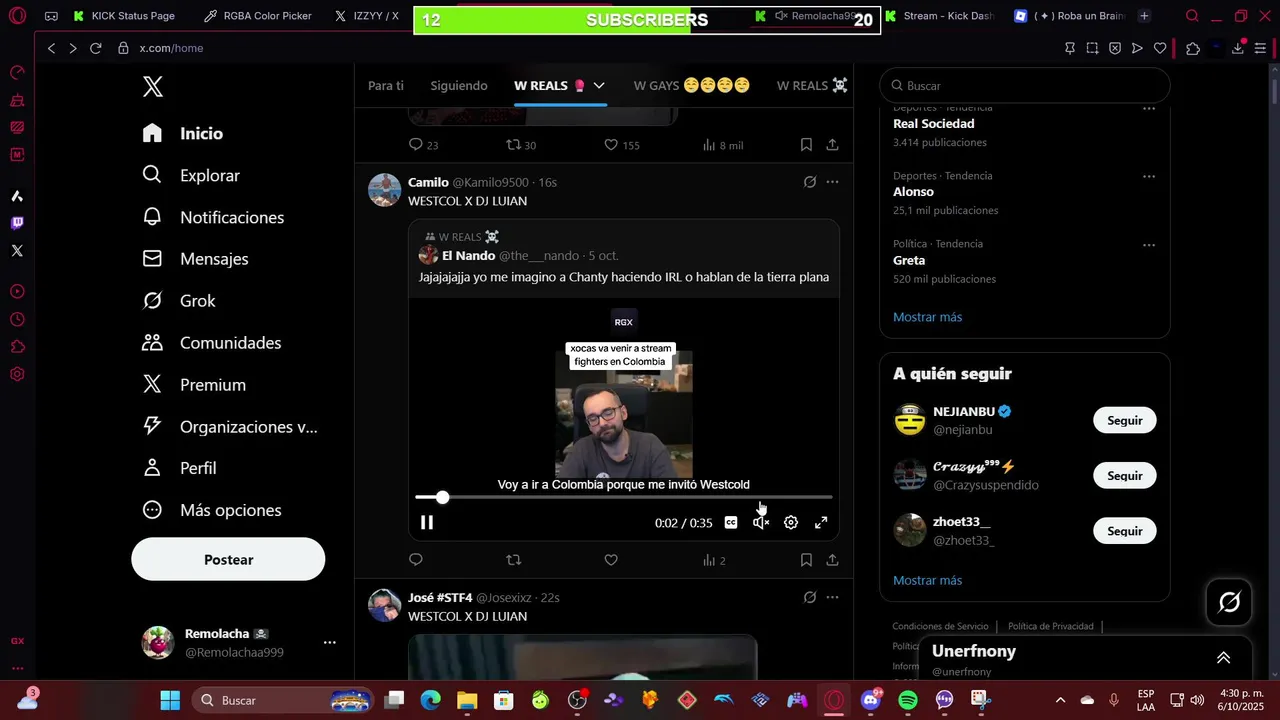Show hidden system tray icons
The height and width of the screenshot is (720, 1280).
[x=1060, y=700]
